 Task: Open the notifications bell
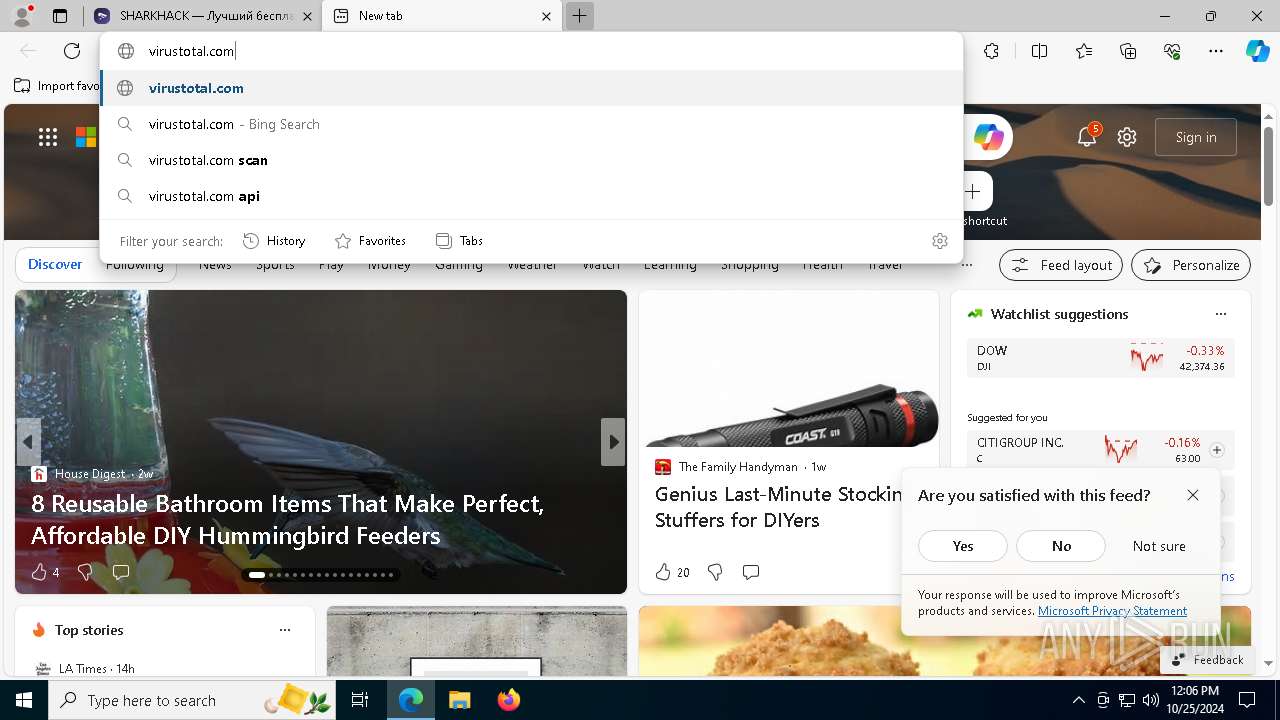(1087, 137)
